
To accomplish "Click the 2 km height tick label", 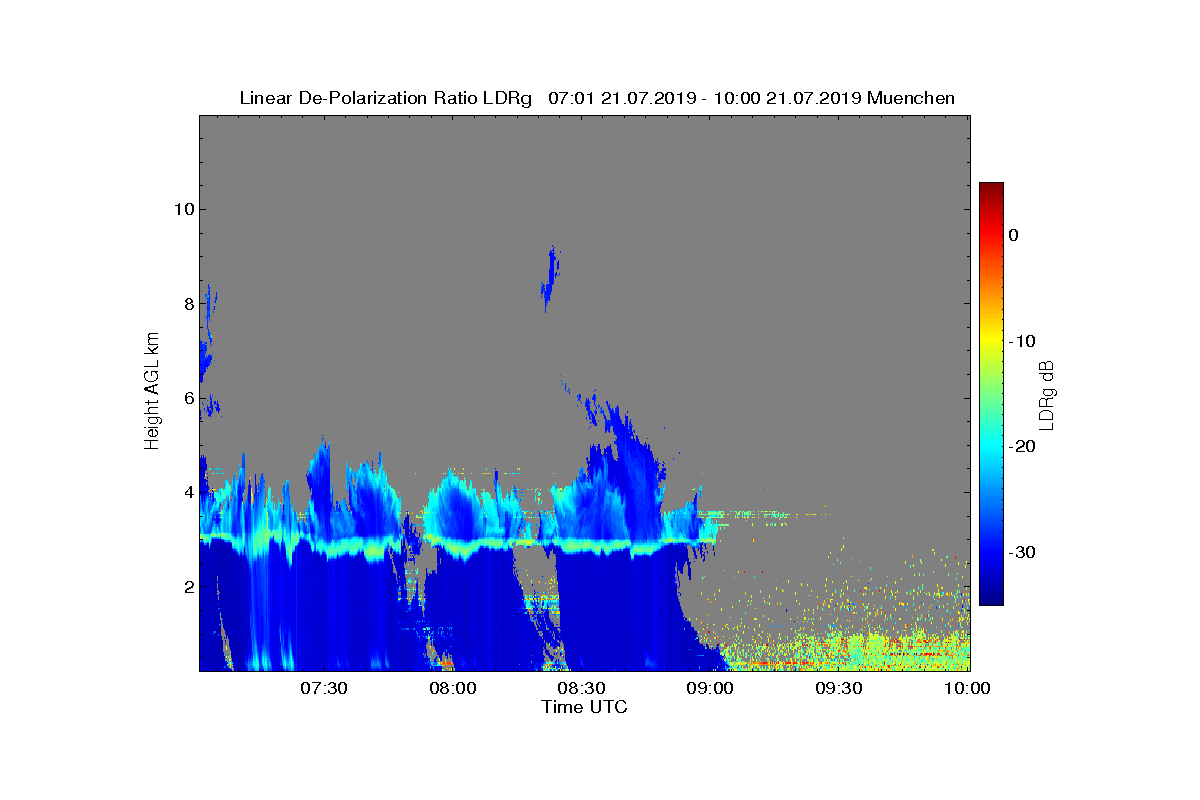I will coord(187,587).
